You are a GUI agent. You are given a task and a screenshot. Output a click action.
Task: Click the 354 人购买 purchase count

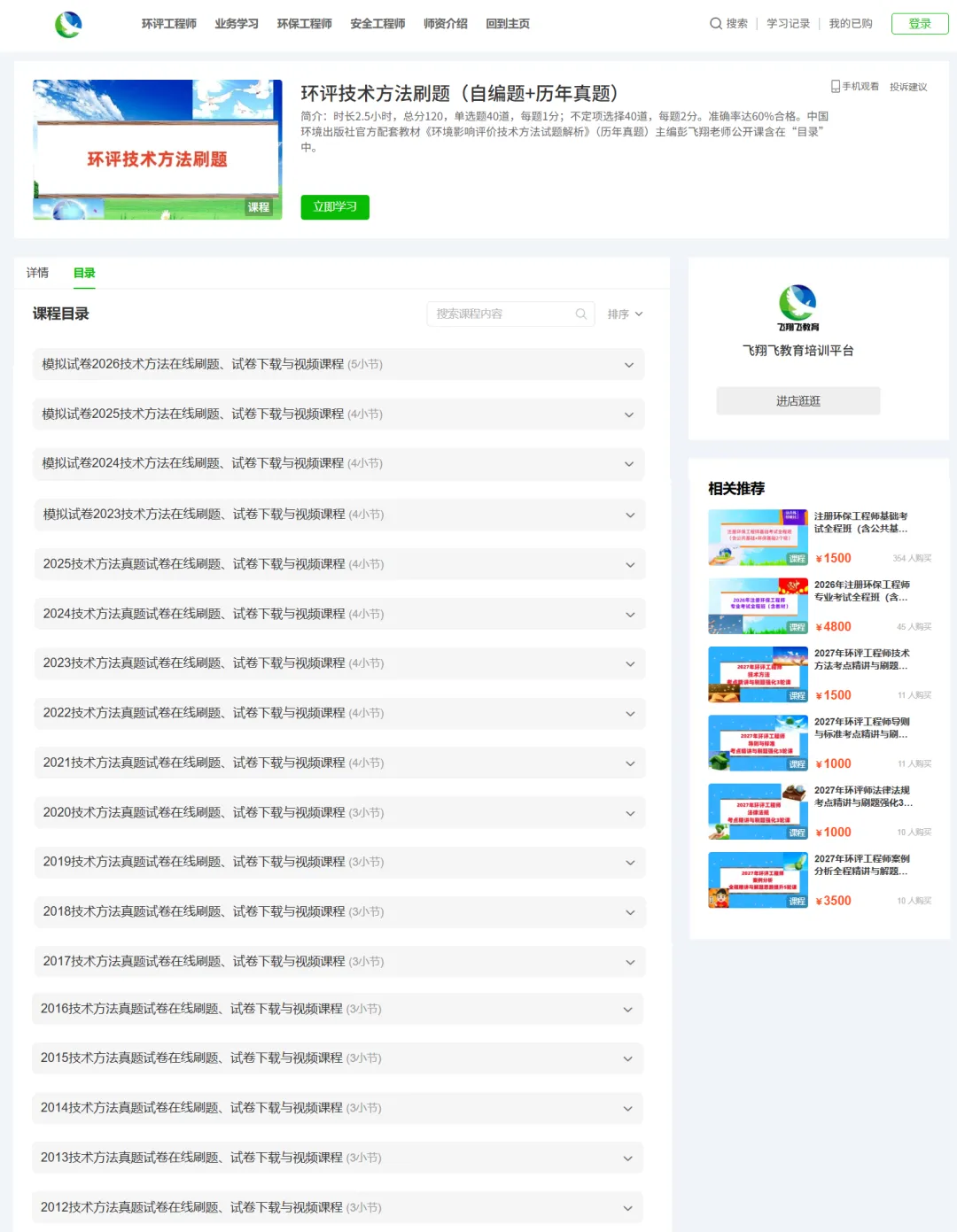coord(912,558)
